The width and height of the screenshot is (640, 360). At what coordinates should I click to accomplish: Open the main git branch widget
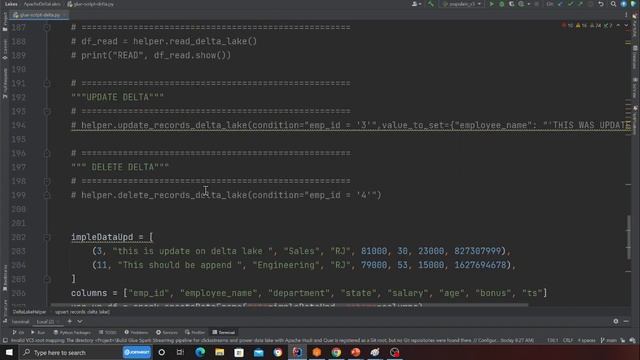coord(608,340)
